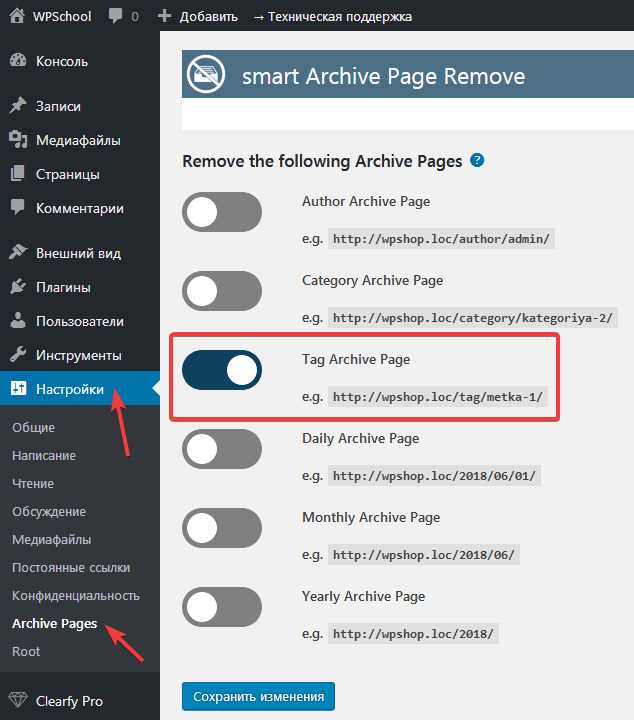Click the plus icon beside Добавить
Screen dimensions: 634x720
tap(164, 17)
